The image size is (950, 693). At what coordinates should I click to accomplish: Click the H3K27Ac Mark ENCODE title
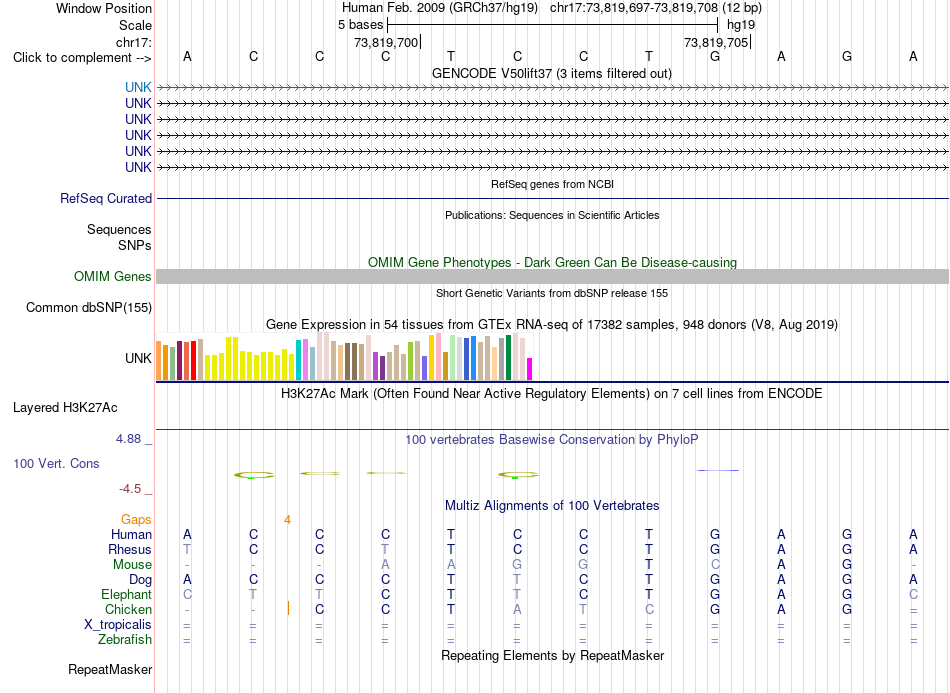pos(551,393)
